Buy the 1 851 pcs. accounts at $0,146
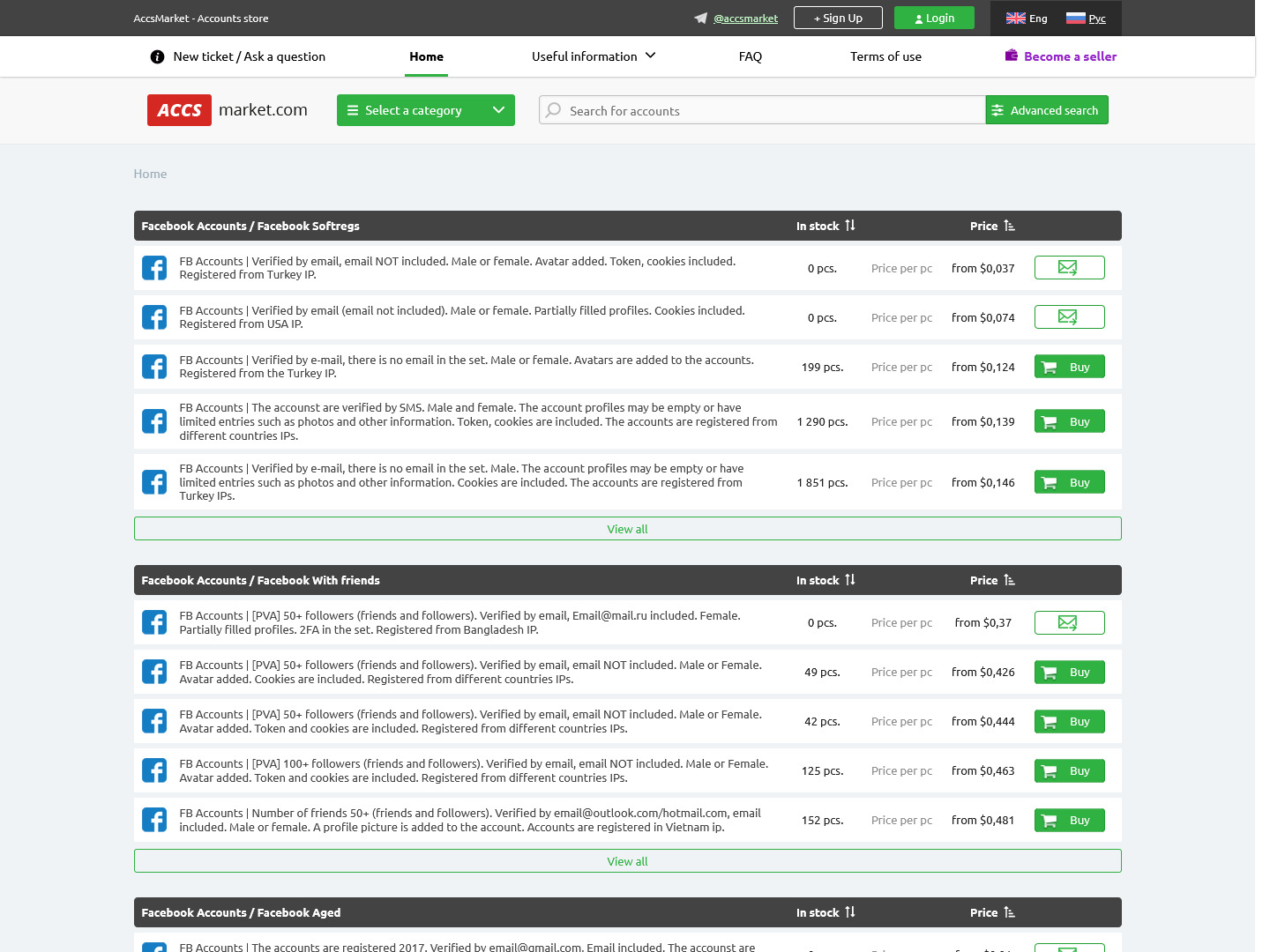Screen dimensions: 1270x952 click(1069, 482)
